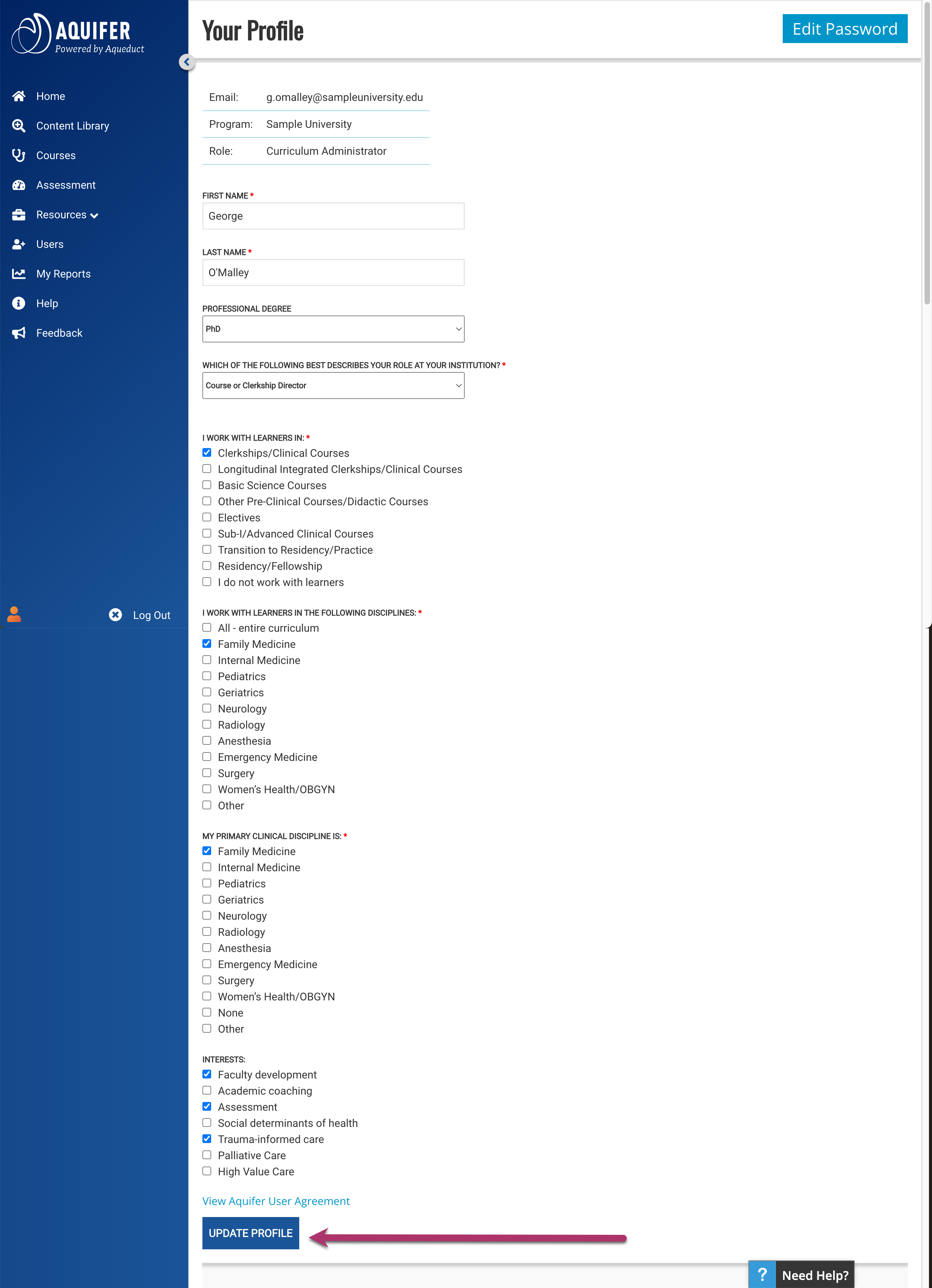
Task: Open View Aquifer User Agreement link
Action: coord(276,1201)
